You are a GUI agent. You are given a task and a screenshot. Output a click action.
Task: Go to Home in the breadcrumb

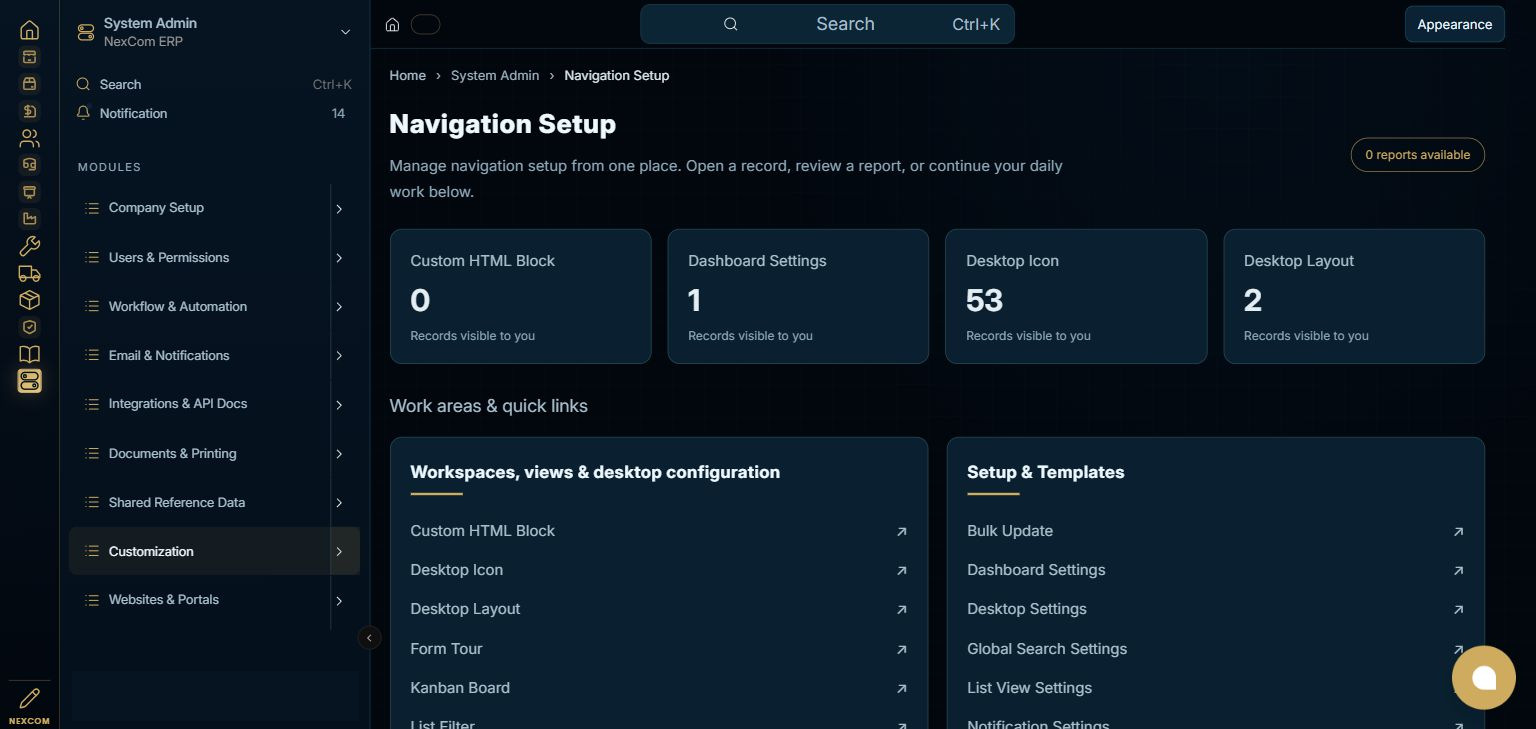tap(408, 75)
